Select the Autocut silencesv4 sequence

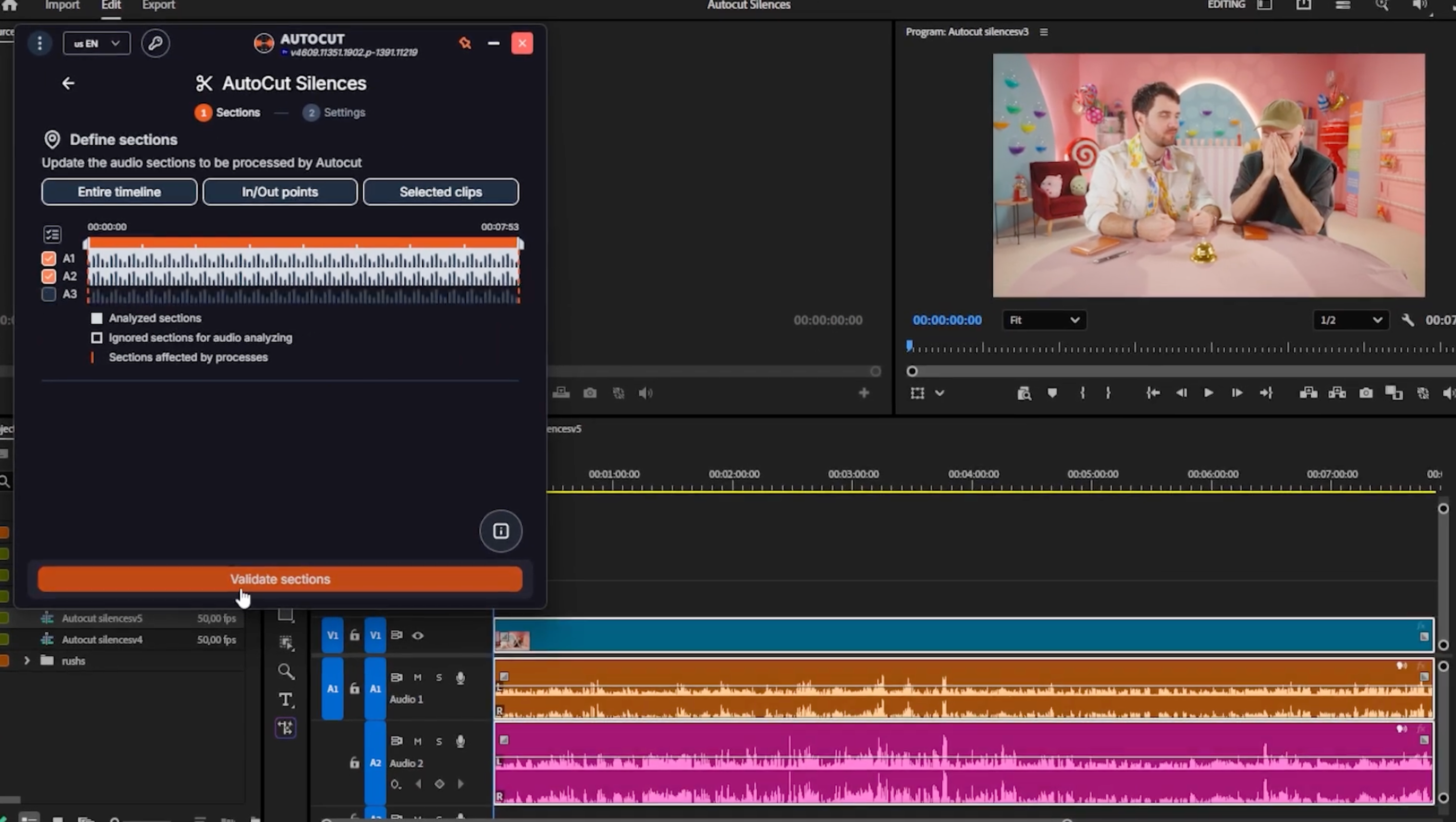click(102, 640)
